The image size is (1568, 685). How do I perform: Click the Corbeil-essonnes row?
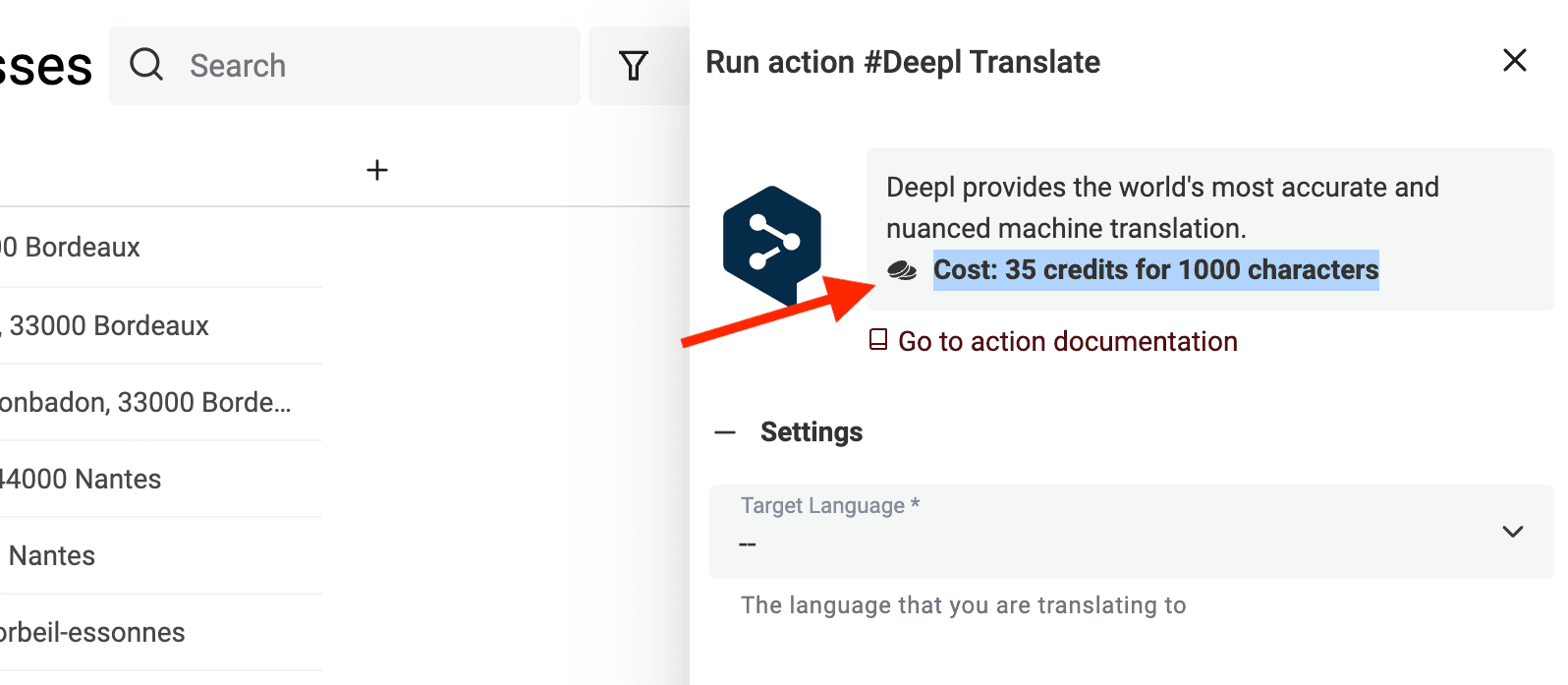tap(92, 632)
